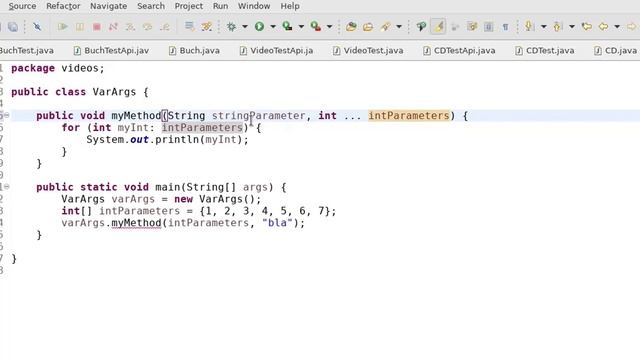Open the Debug icon dropdown arrow

point(244,27)
